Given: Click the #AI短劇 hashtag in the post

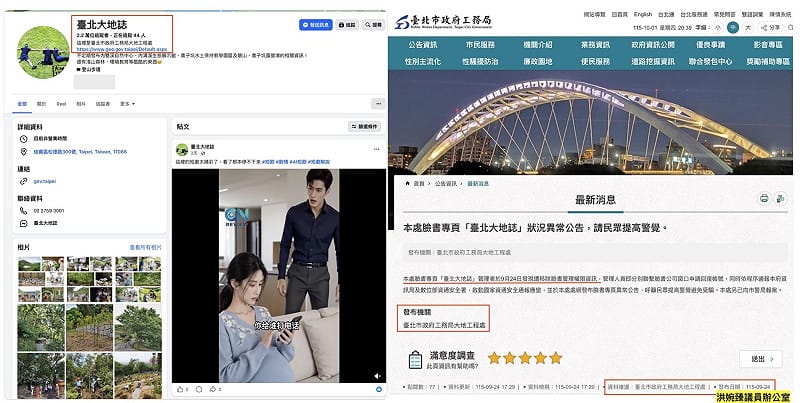Looking at the screenshot, I should click(x=298, y=162).
